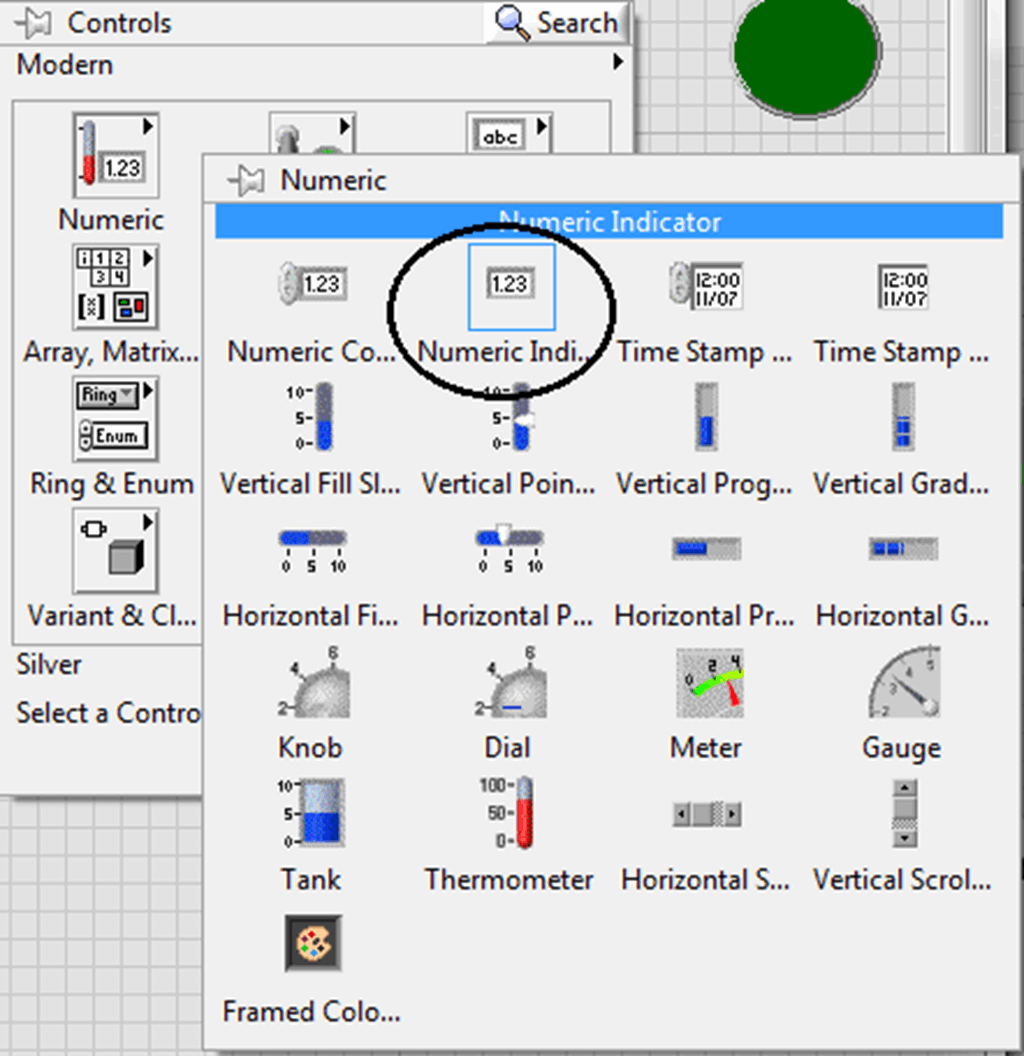Pick the Time Stamp Control
Viewport: 1024px width, 1056px height.
click(x=705, y=283)
